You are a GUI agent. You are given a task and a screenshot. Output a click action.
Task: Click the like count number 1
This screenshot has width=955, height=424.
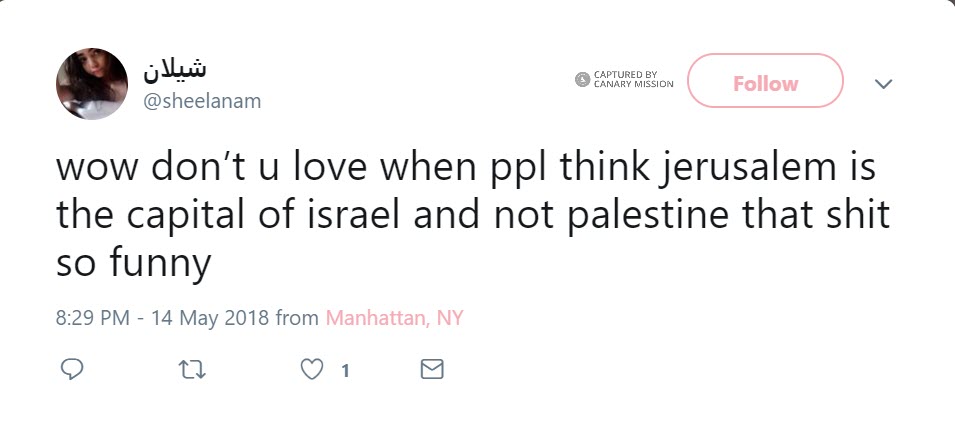(345, 371)
